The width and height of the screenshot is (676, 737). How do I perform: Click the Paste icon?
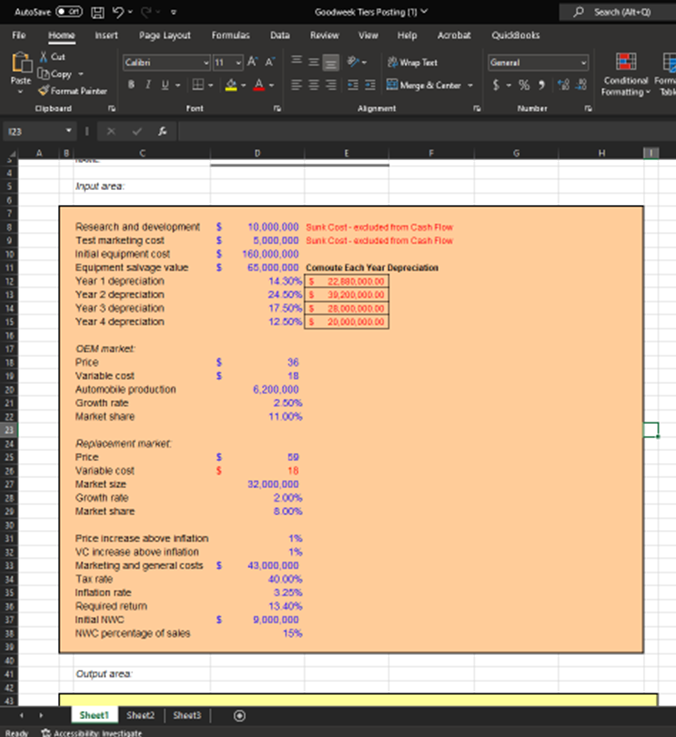pyautogui.click(x=21, y=63)
